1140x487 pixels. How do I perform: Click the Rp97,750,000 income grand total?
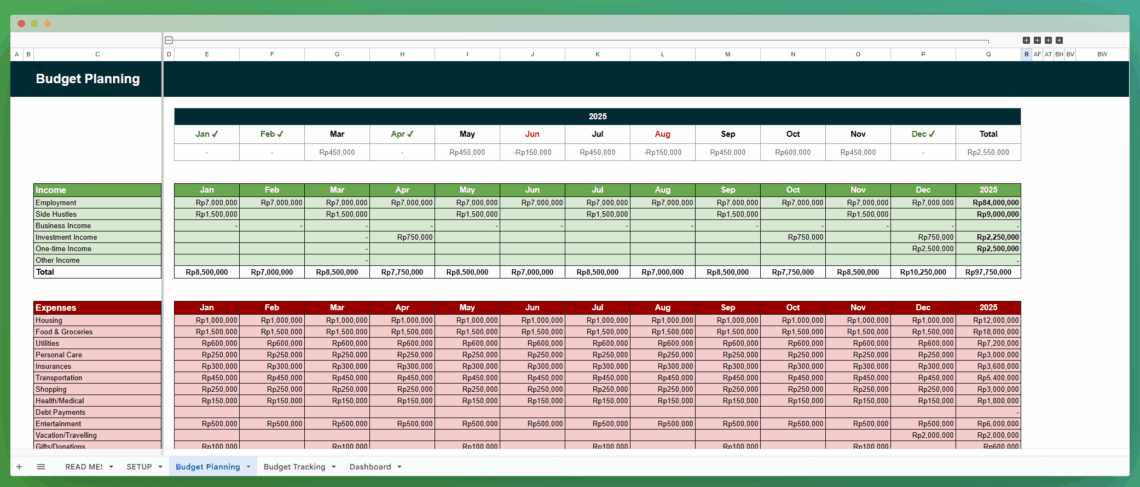pyautogui.click(x=988, y=272)
